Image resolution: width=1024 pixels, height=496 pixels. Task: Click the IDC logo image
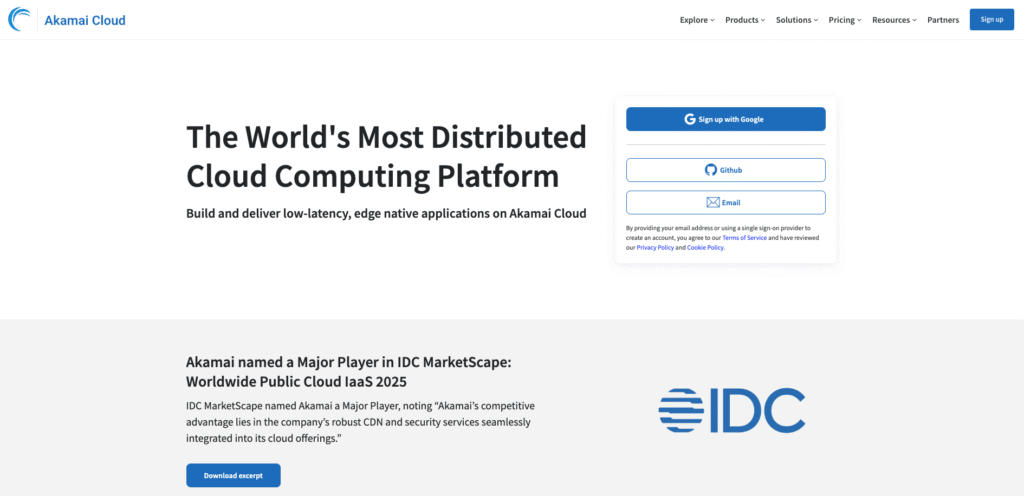click(731, 410)
